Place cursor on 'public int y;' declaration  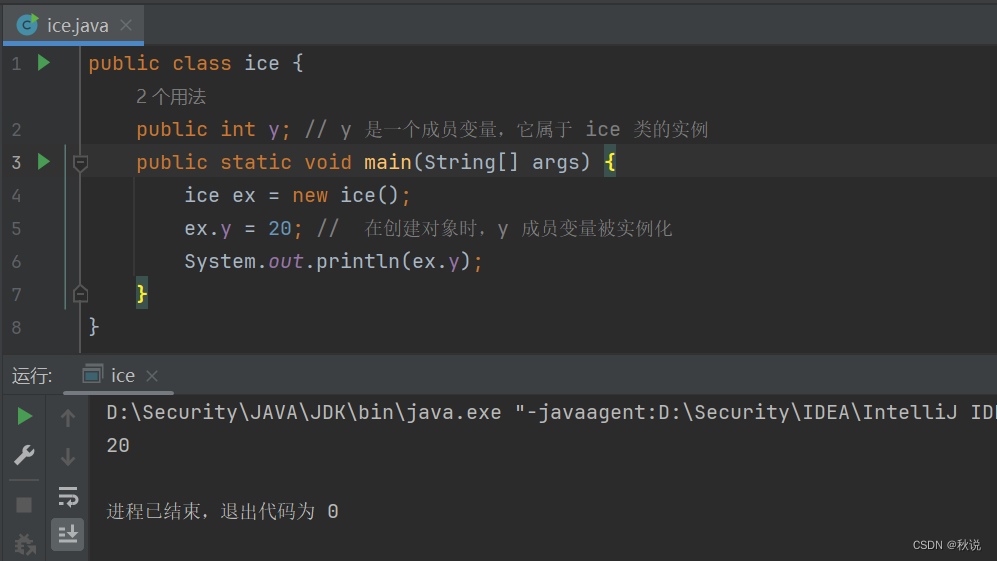click(x=213, y=130)
